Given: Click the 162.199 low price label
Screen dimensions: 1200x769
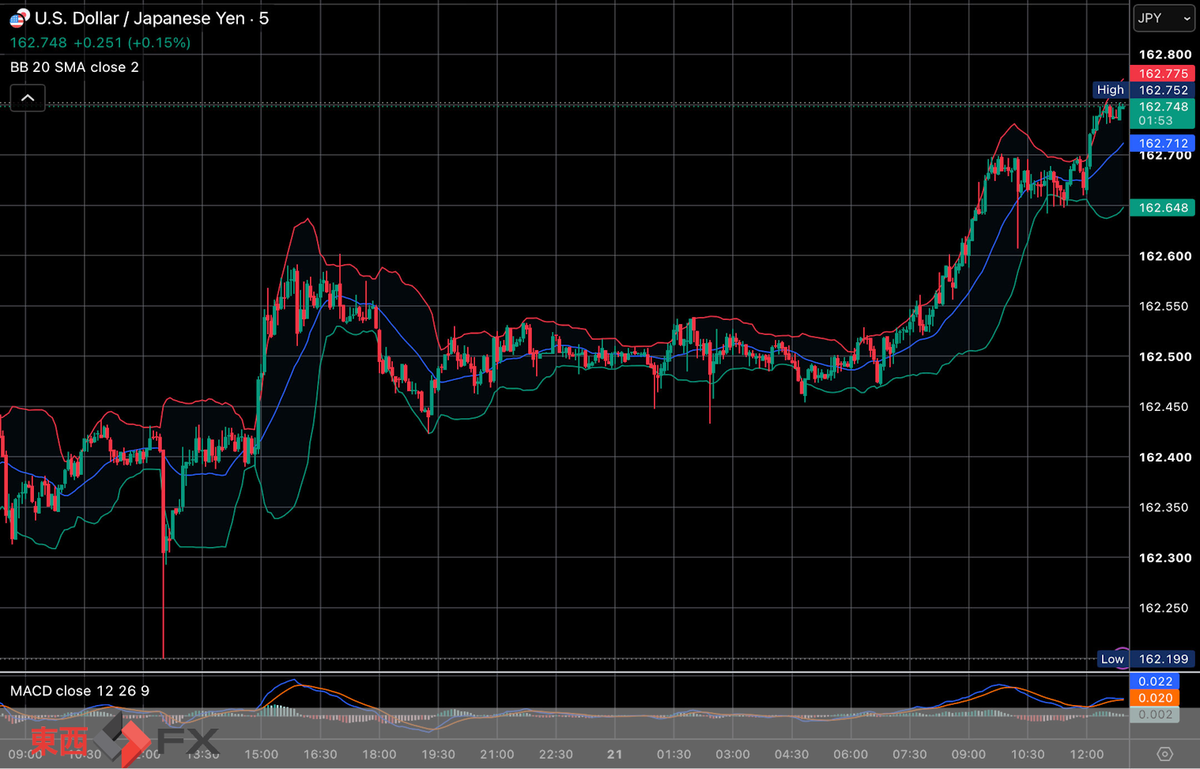Looking at the screenshot, I should pyautogui.click(x=1162, y=659).
